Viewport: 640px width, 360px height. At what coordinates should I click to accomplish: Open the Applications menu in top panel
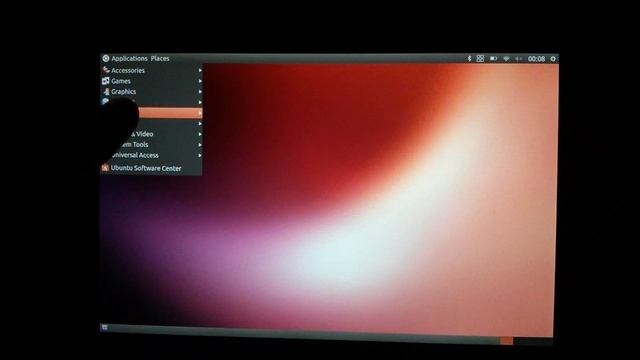tap(129, 58)
